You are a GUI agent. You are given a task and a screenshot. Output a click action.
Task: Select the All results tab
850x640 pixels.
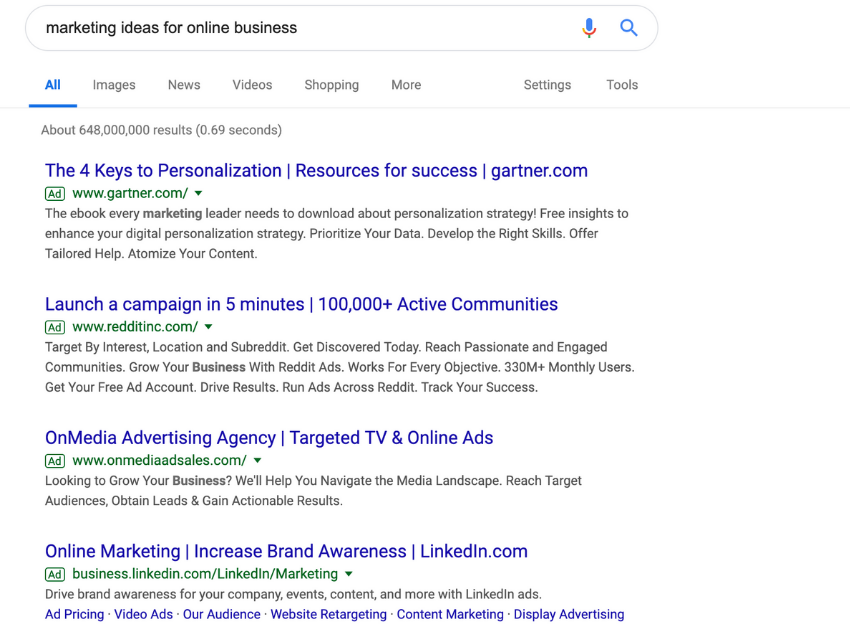point(53,85)
